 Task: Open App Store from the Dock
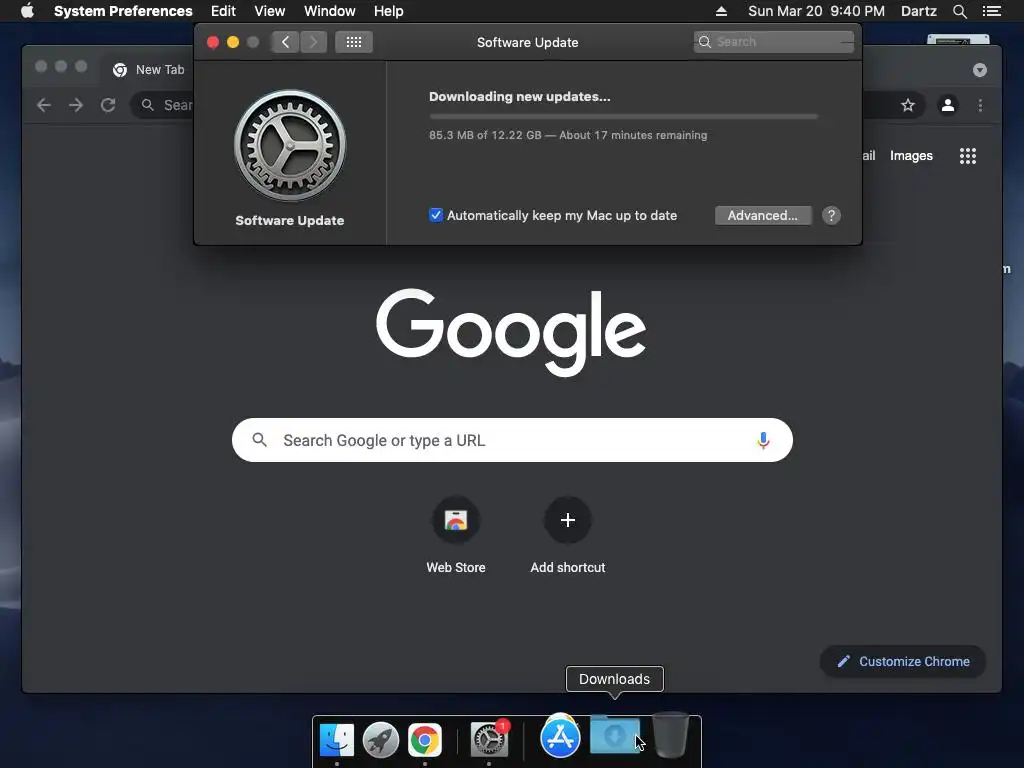point(560,738)
